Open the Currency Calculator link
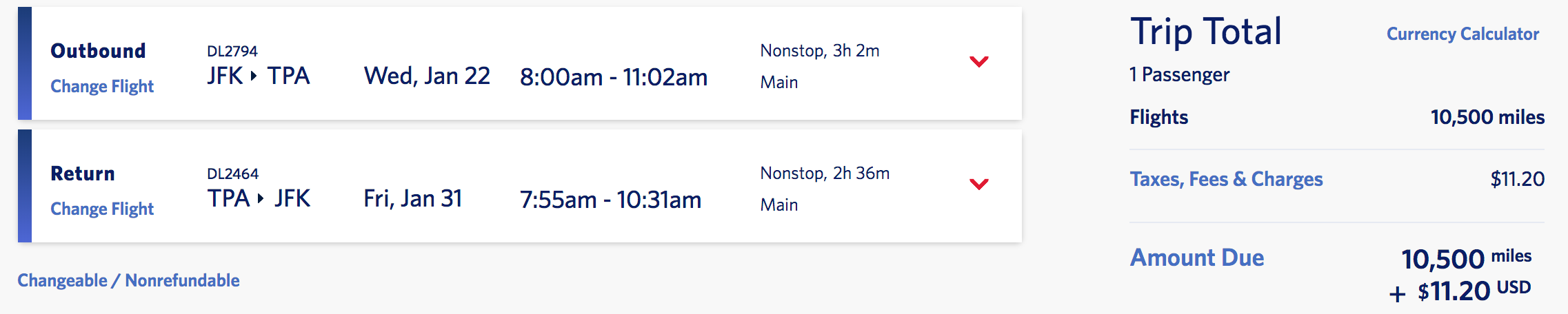1568x314 pixels. 1463,34
